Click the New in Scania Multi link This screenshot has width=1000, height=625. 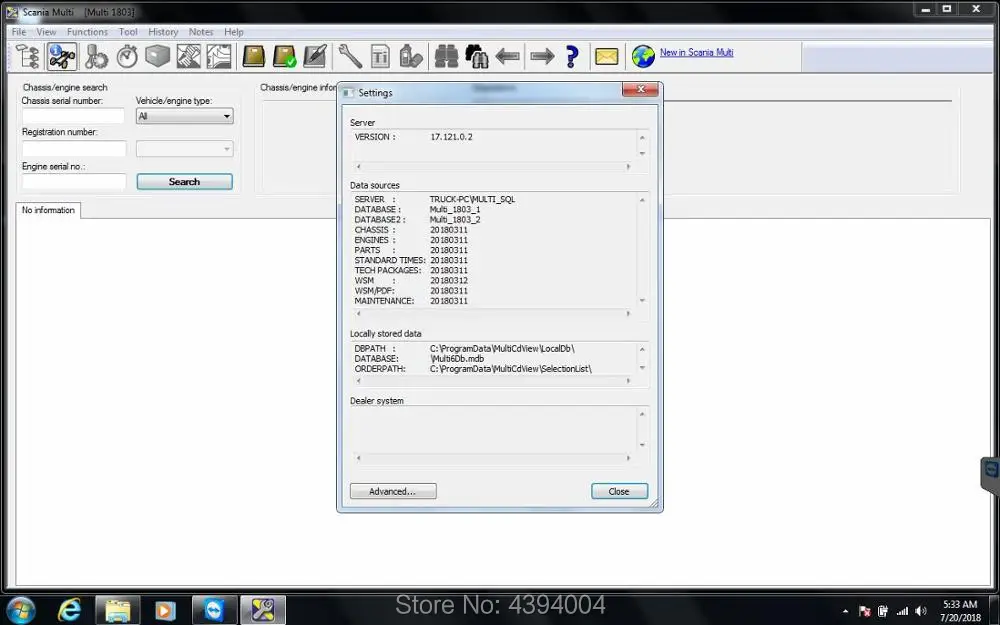tap(696, 52)
